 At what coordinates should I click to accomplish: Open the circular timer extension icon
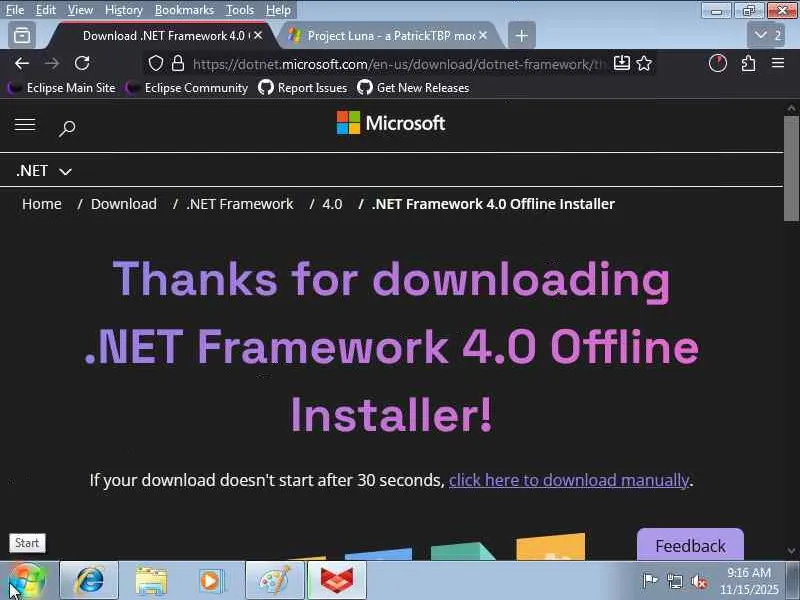tap(717, 63)
